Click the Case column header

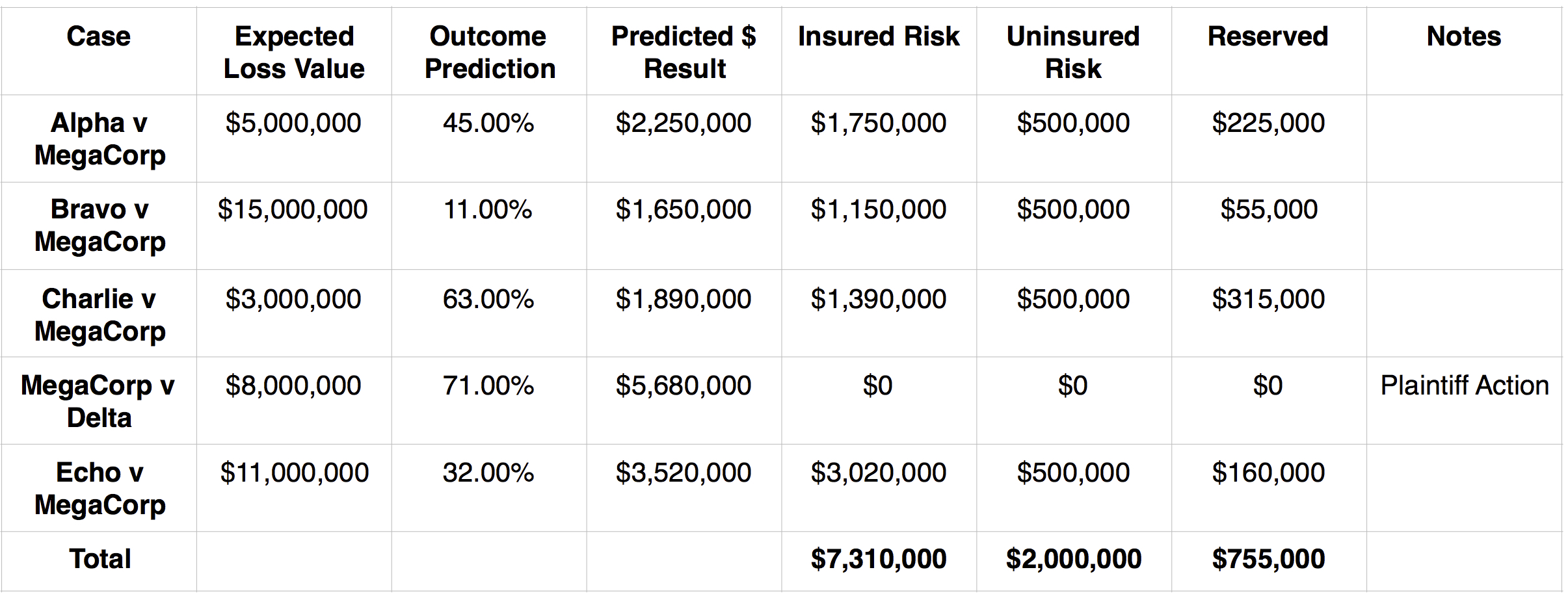click(99, 36)
